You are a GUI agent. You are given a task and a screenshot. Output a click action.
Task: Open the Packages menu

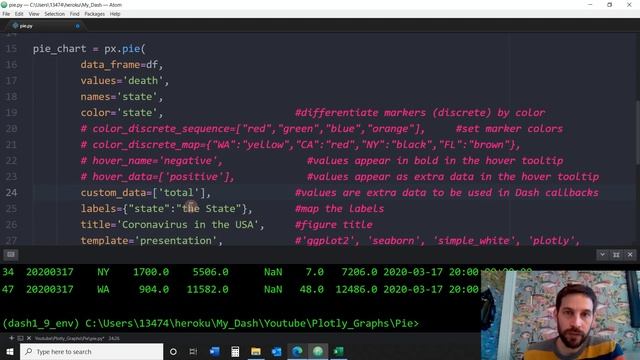[95, 14]
